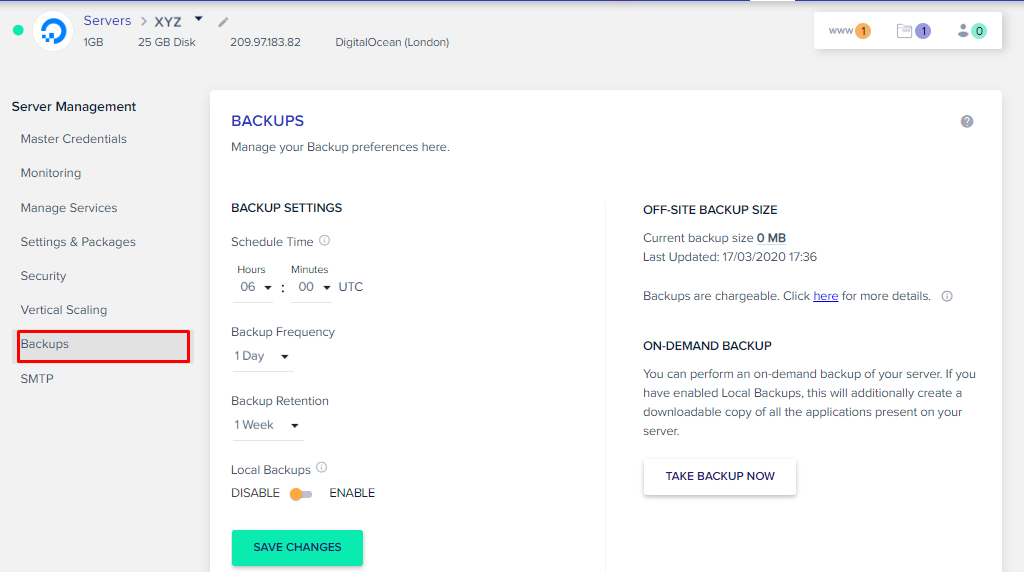Click the Local Backups info icon
This screenshot has height=572, width=1024.
pos(322,468)
